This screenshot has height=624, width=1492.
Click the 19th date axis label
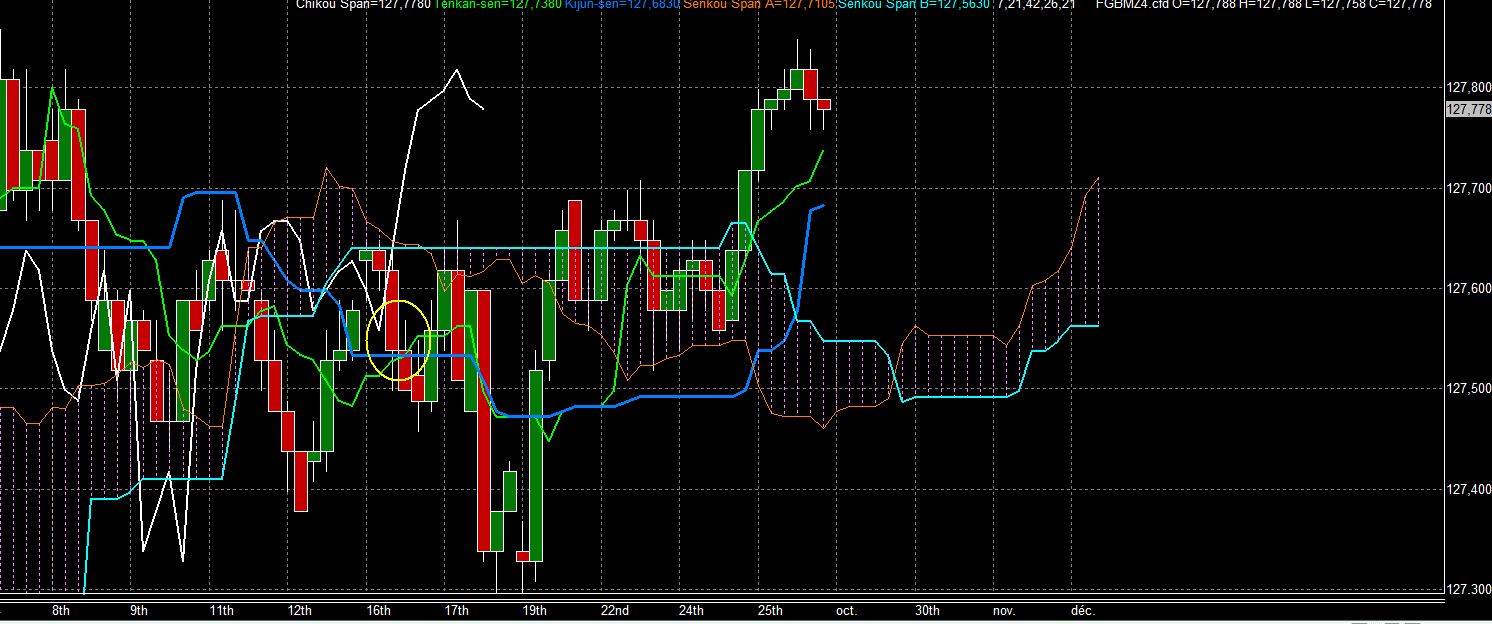point(535,610)
